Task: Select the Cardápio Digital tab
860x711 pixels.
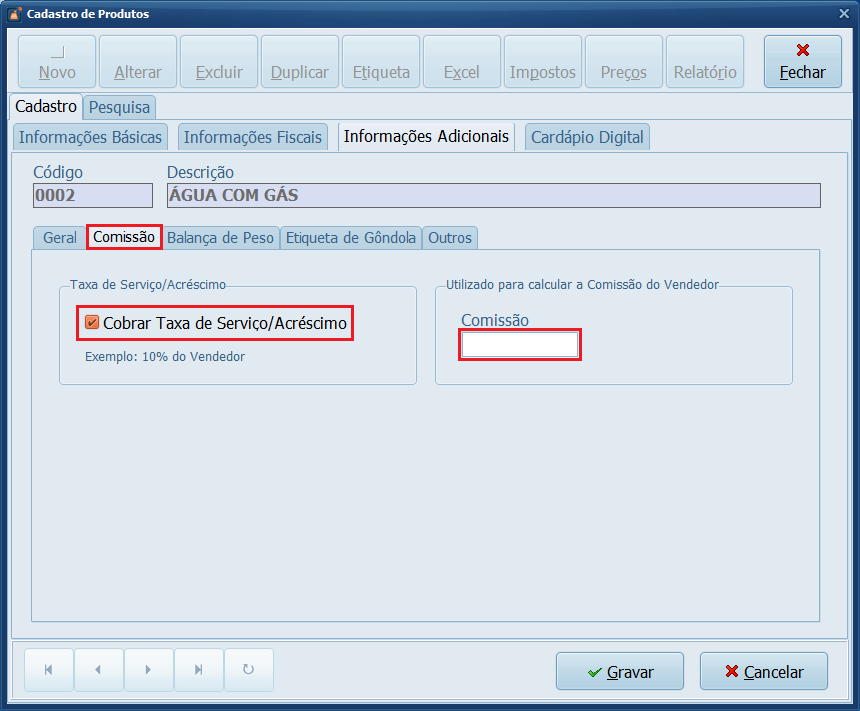Action: [x=587, y=137]
